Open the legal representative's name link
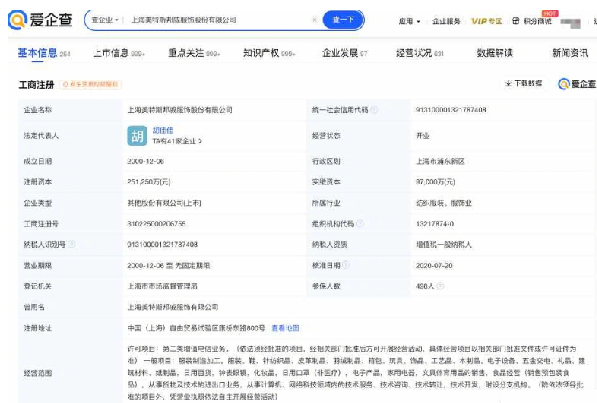 [163, 130]
